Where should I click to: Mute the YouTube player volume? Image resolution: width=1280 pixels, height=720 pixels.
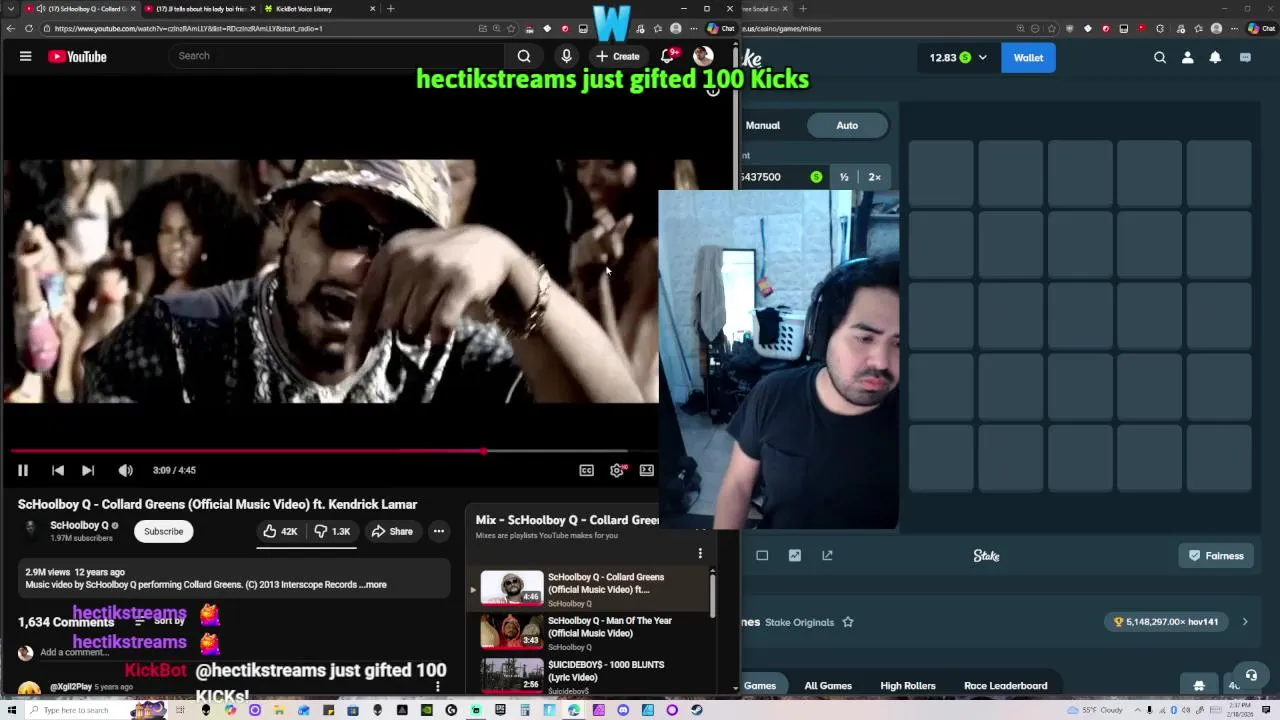125,470
